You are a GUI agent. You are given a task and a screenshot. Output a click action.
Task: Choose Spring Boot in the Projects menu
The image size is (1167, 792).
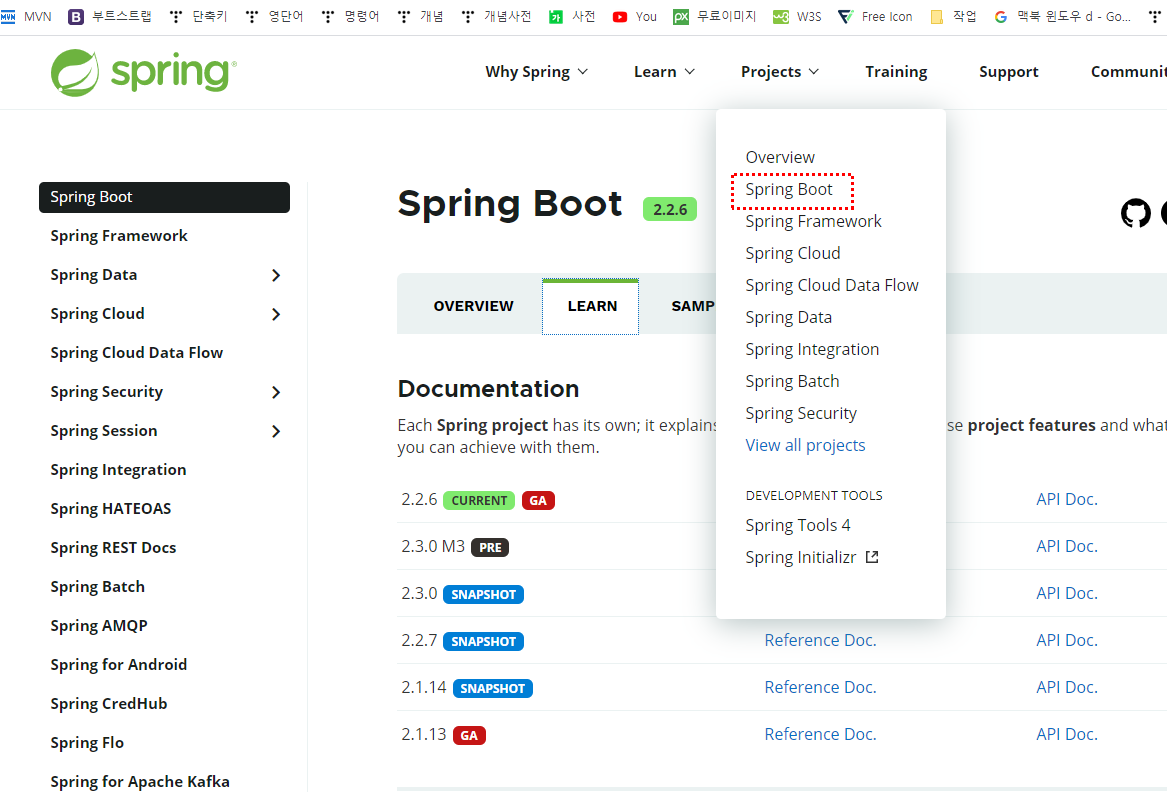(x=789, y=189)
